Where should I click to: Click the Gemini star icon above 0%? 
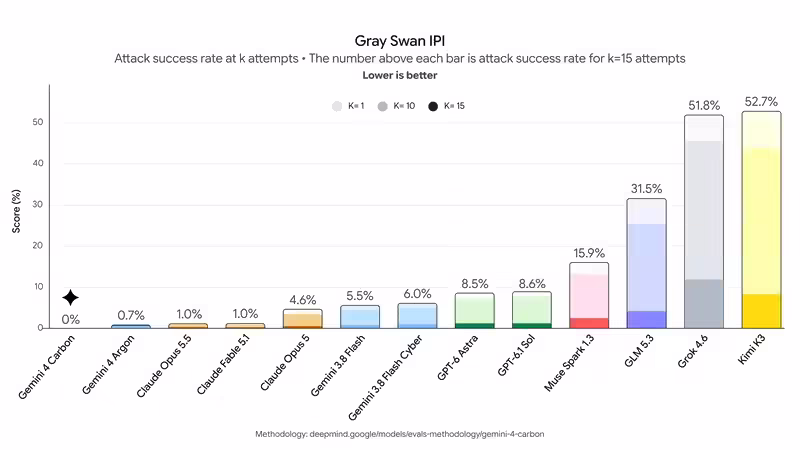pyautogui.click(x=70, y=298)
